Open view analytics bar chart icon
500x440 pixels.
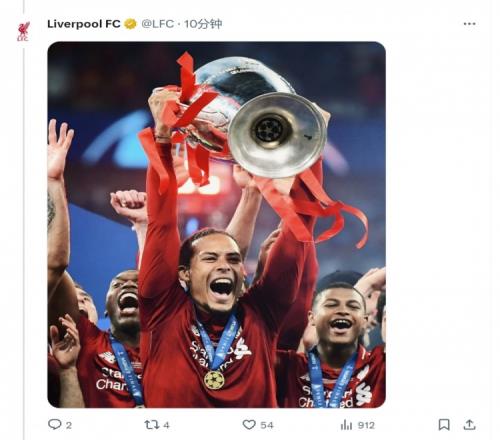pos(346,425)
